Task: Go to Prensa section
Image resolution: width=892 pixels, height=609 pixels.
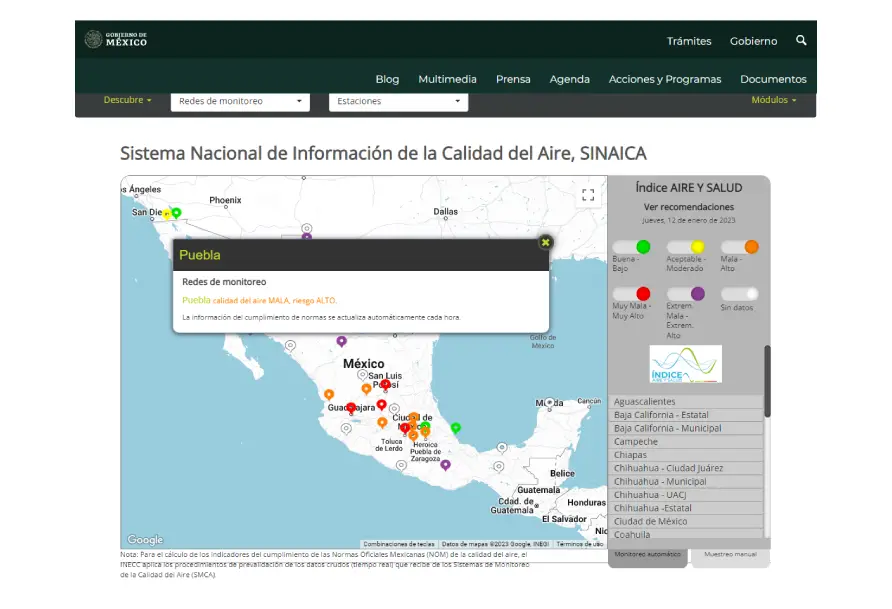Action: (513, 79)
